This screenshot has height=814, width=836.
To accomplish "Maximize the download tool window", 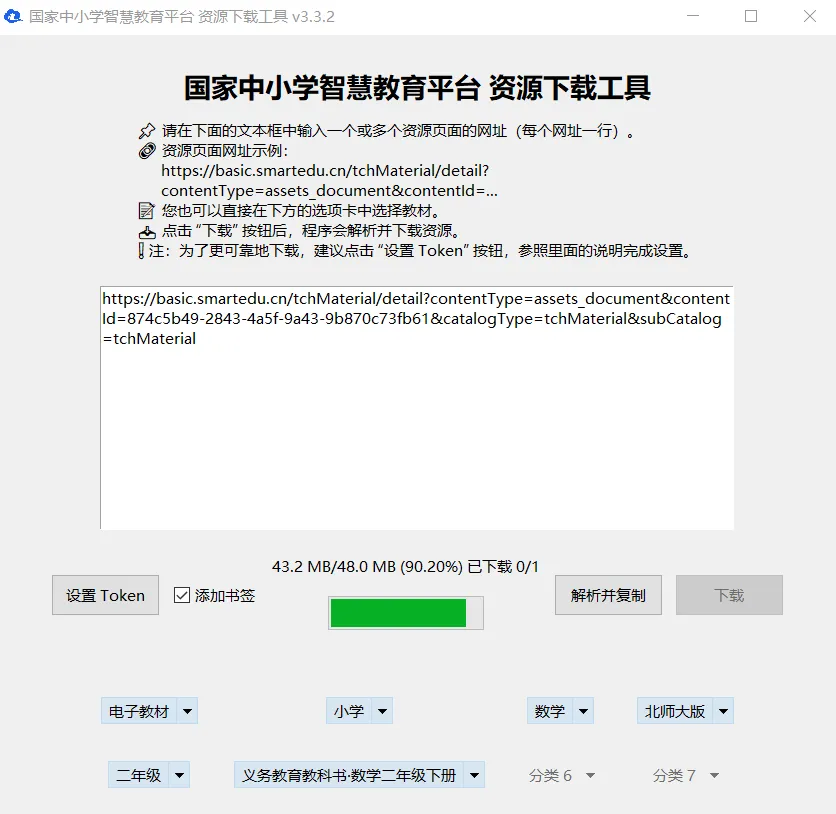I will pos(751,17).
